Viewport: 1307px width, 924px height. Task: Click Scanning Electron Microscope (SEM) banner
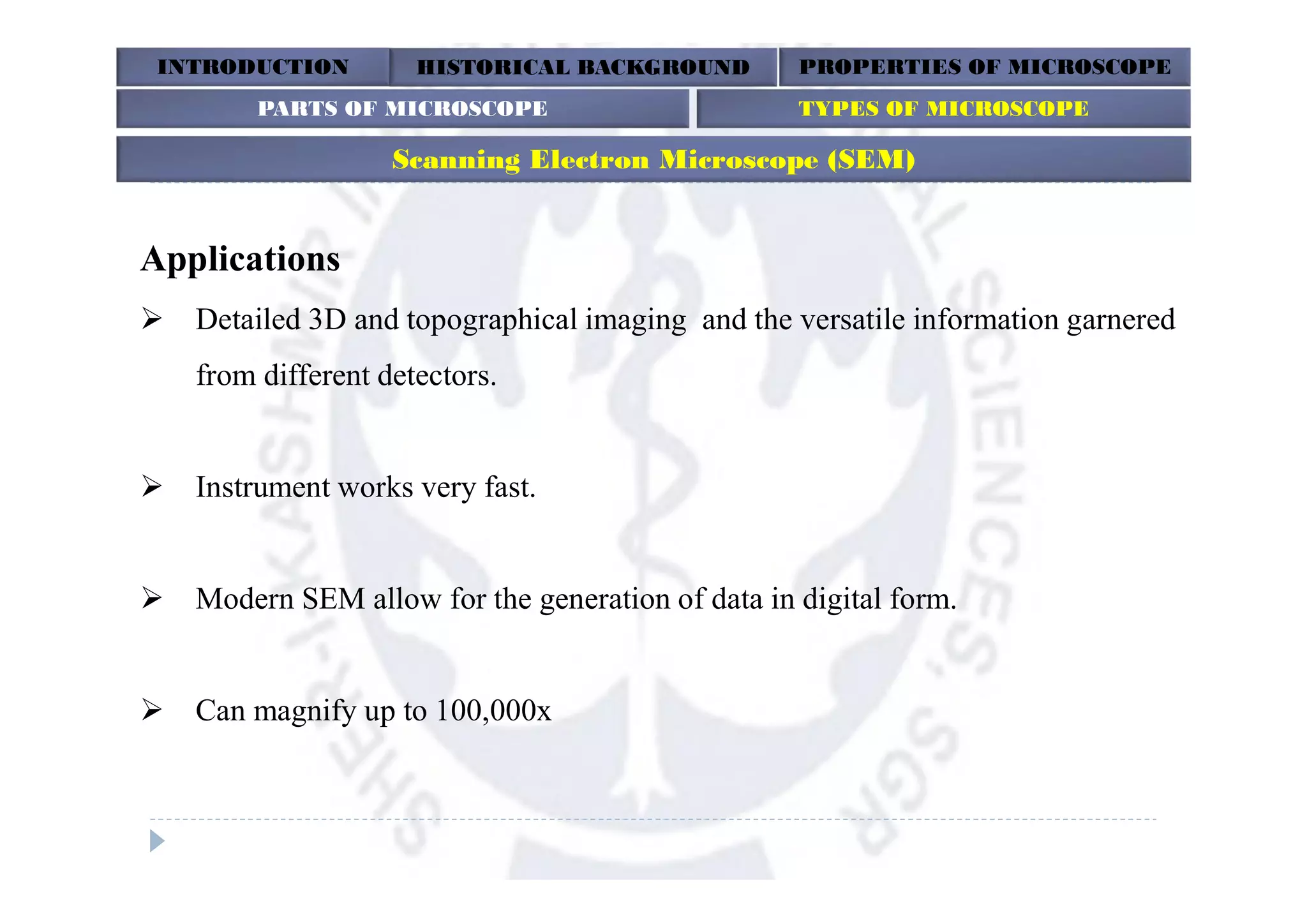(653, 159)
